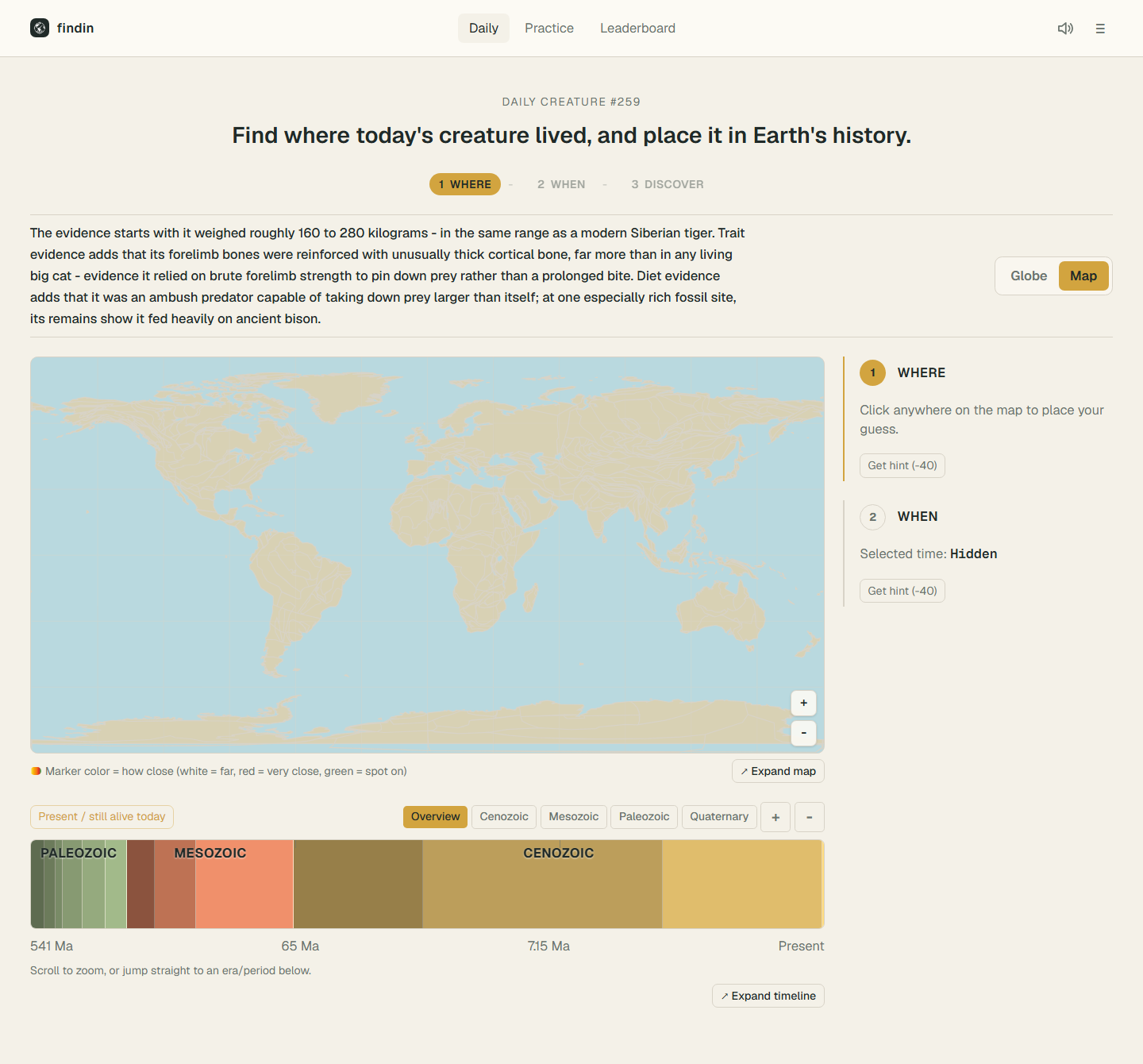Click the findin globe logo icon
The height and width of the screenshot is (1064, 1143).
coord(40,28)
